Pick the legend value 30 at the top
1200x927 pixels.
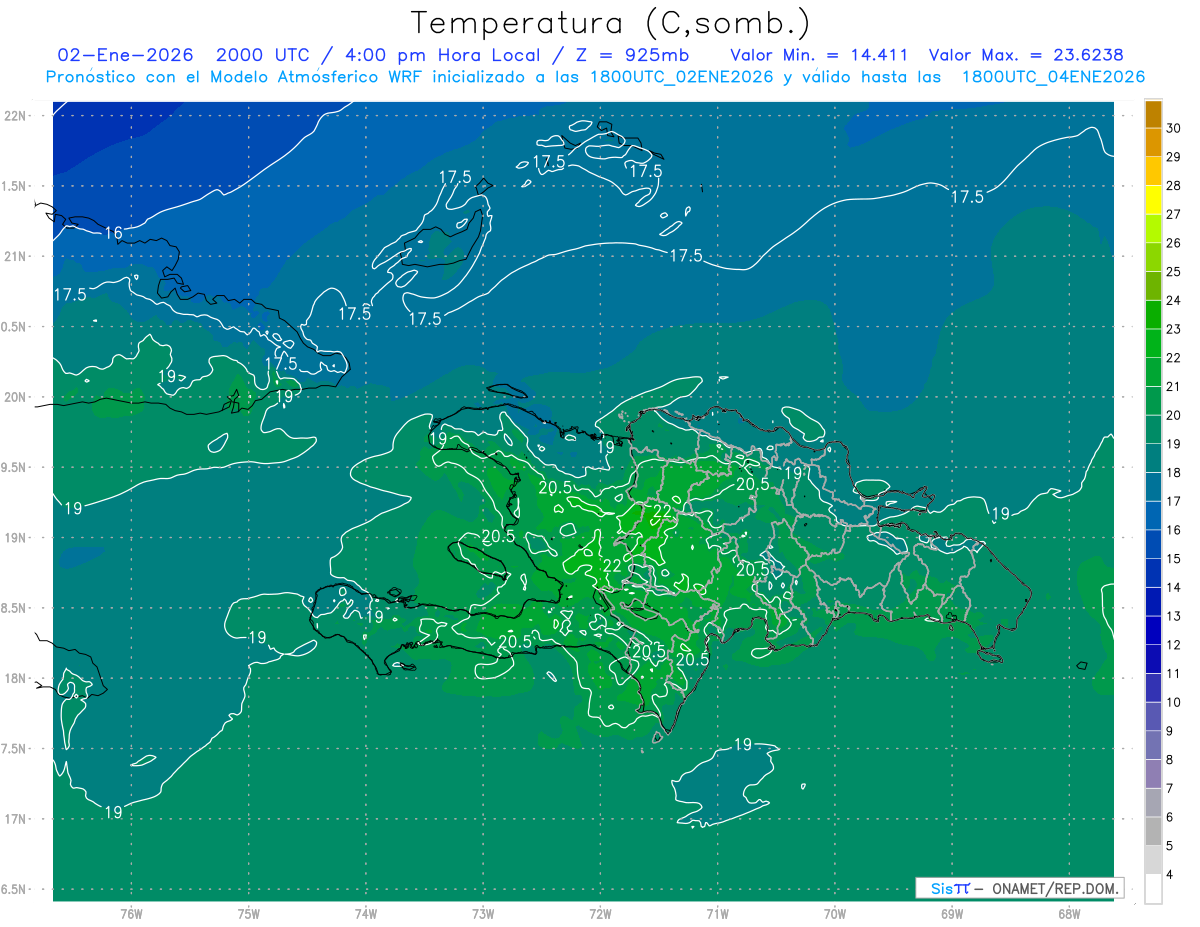(1173, 128)
